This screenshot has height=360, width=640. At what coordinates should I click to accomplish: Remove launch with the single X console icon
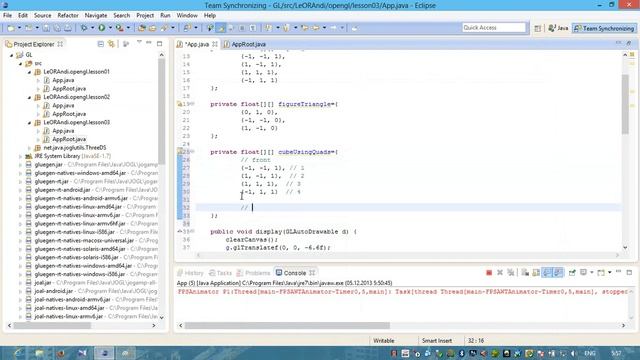click(x=500, y=273)
